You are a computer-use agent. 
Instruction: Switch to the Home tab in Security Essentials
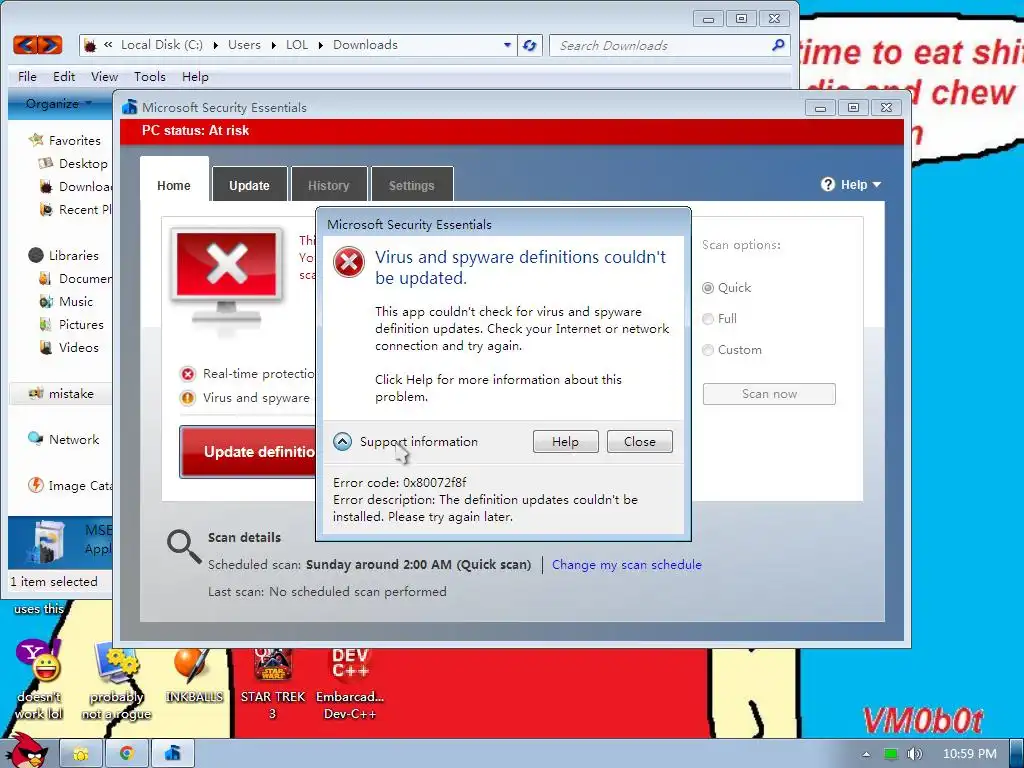click(x=174, y=185)
